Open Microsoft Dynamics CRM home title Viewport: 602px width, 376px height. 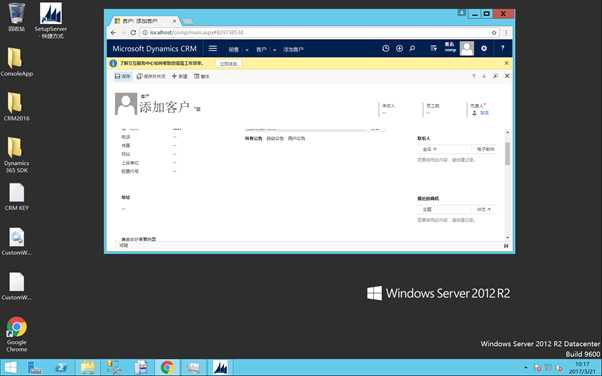(x=154, y=49)
